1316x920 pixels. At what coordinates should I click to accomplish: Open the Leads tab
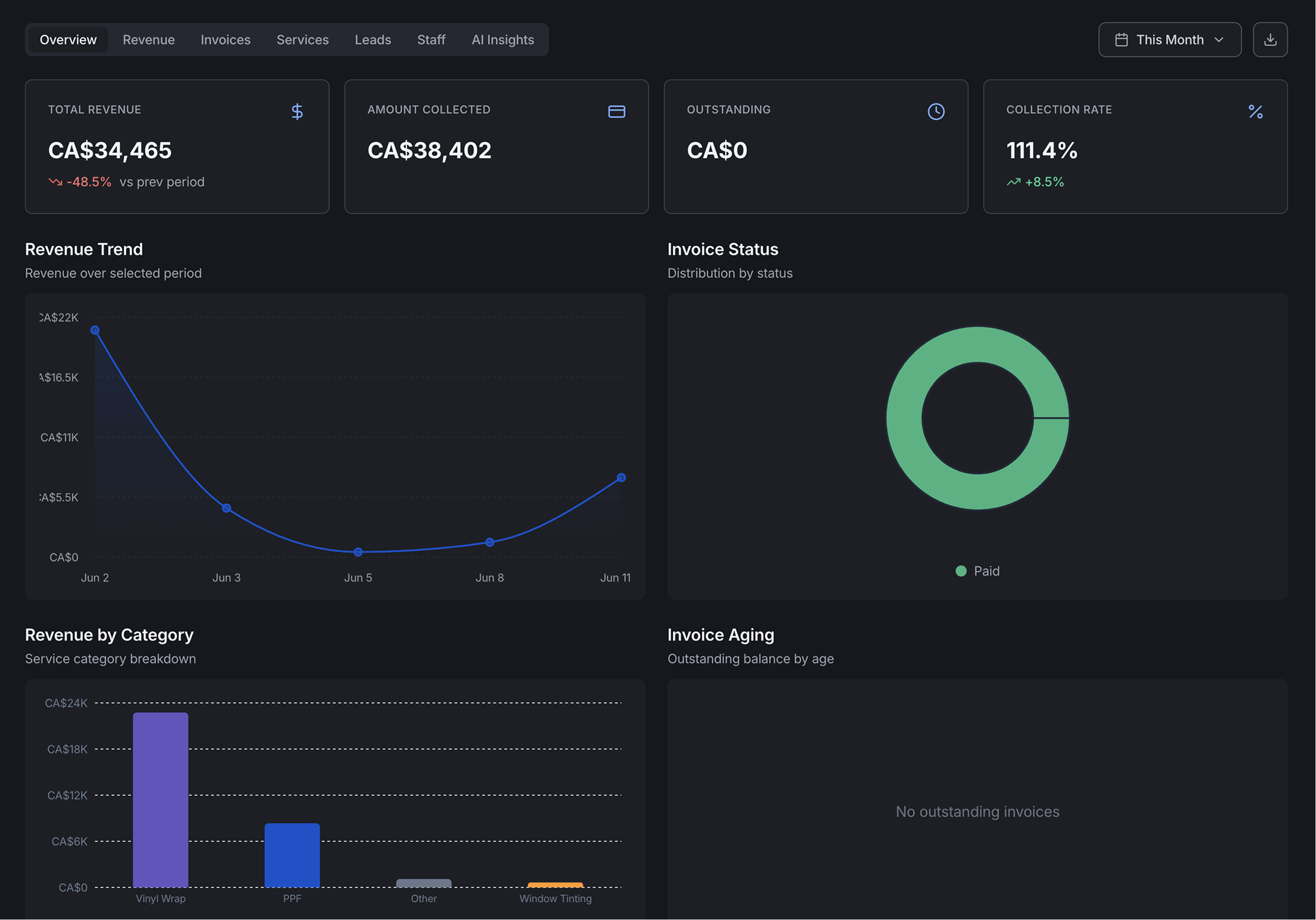tap(372, 40)
